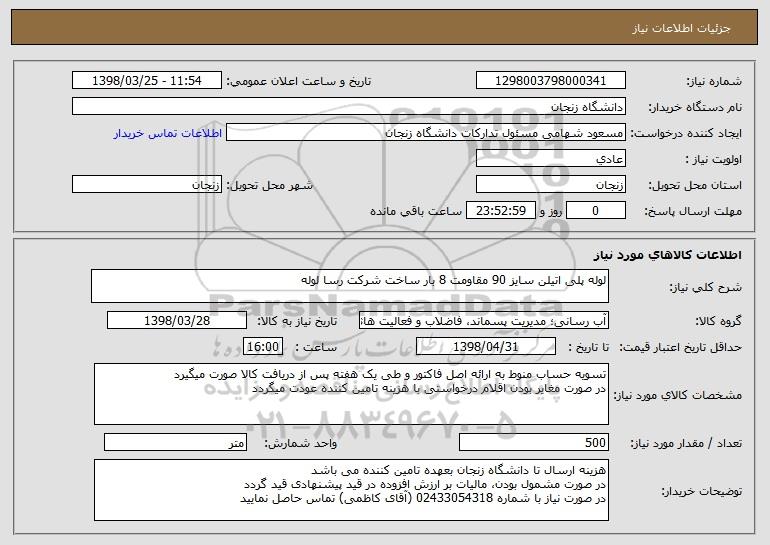Select the quantity field showing 500
This screenshot has height=545, width=770.
534,442
